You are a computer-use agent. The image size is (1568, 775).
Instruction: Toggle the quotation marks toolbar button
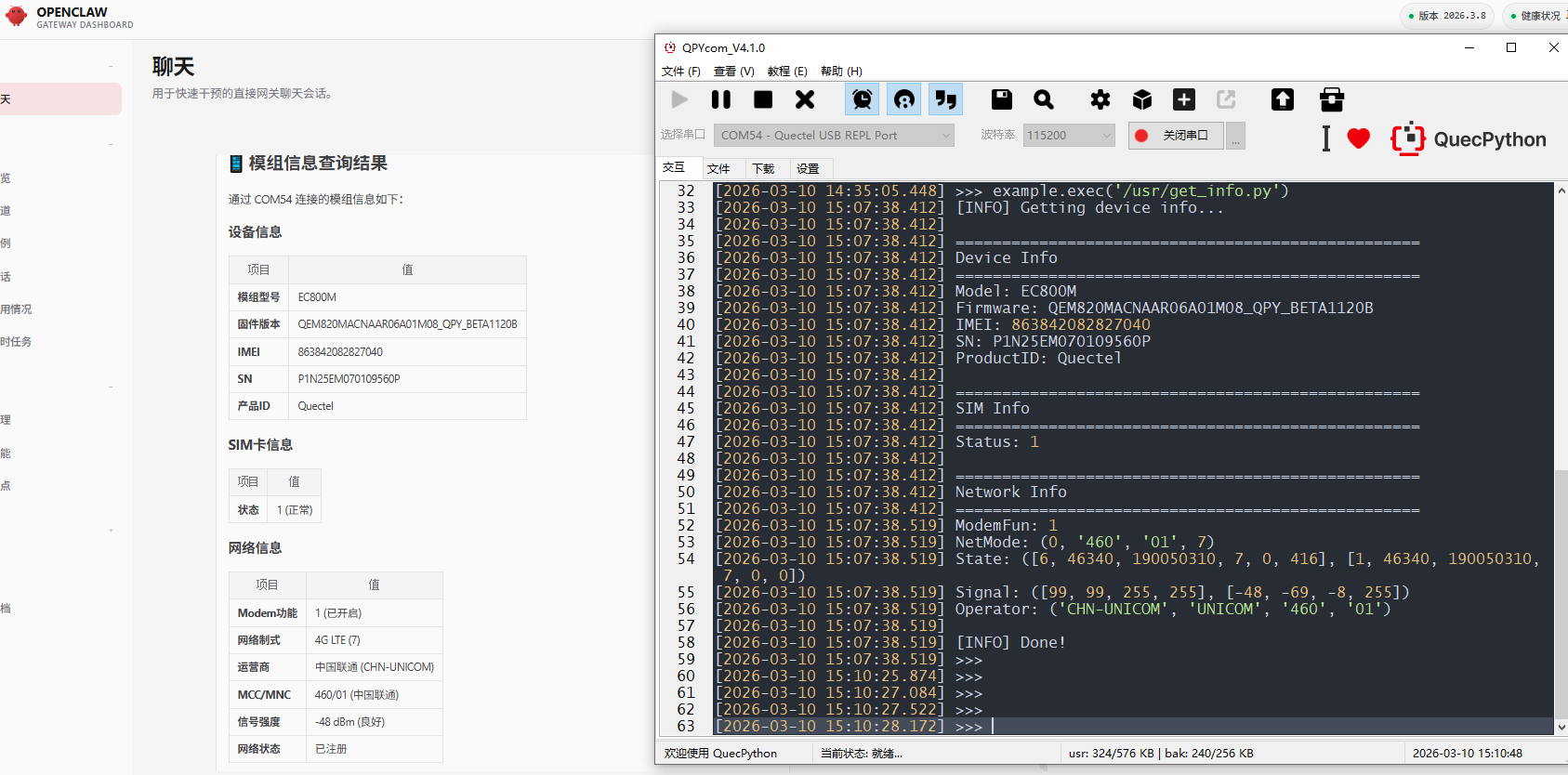tap(946, 99)
